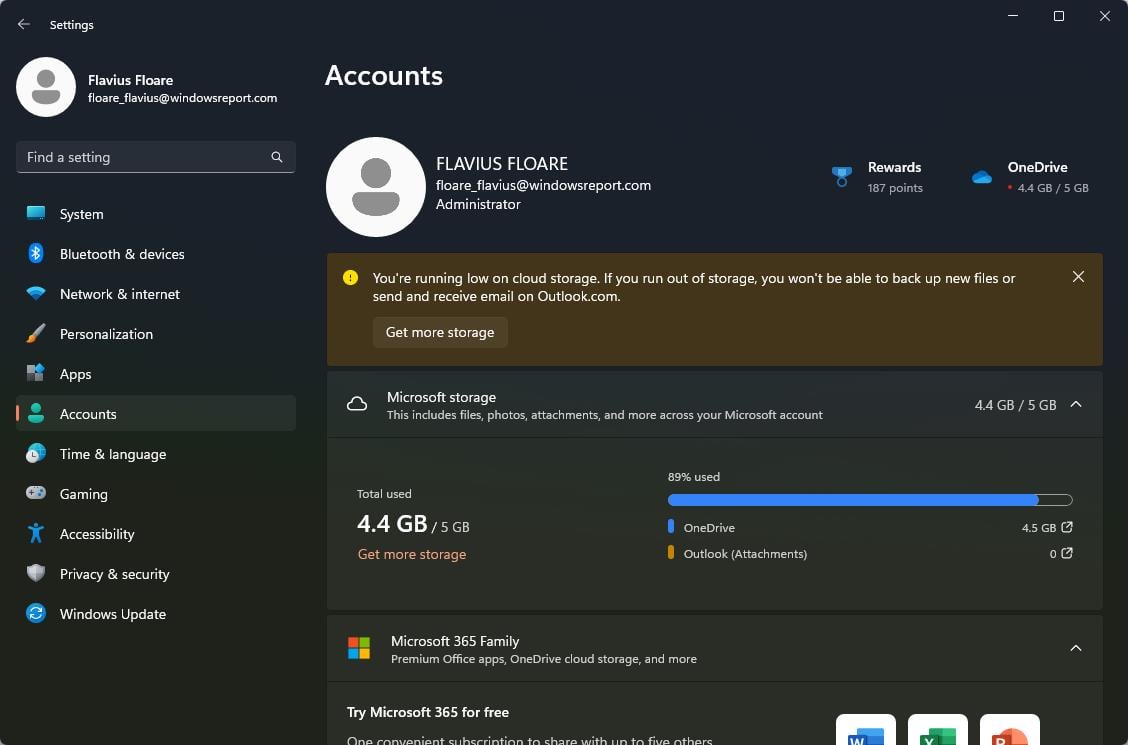Image resolution: width=1128 pixels, height=745 pixels.
Task: Click the PowerPoint app icon tile
Action: 1009,730
